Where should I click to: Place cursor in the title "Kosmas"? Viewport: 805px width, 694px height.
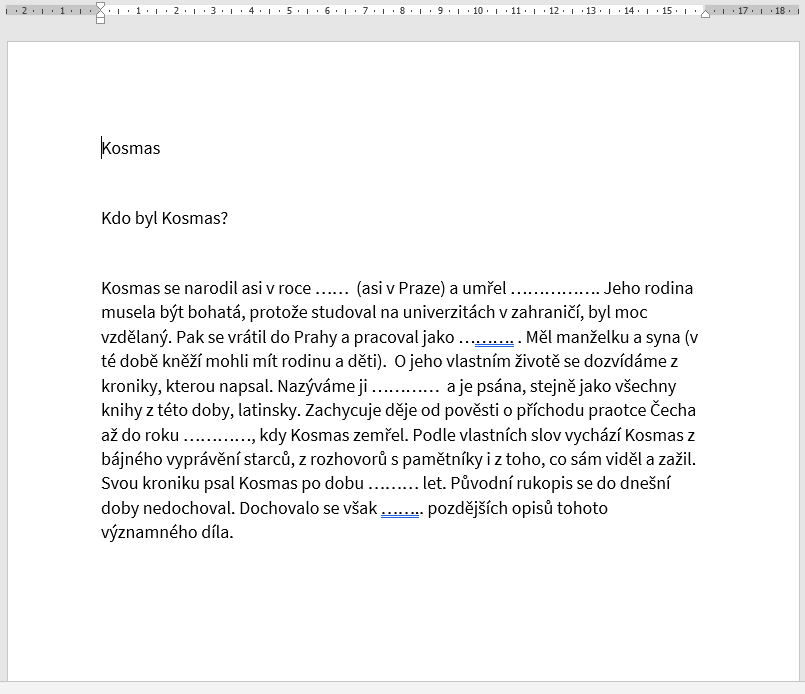point(131,149)
